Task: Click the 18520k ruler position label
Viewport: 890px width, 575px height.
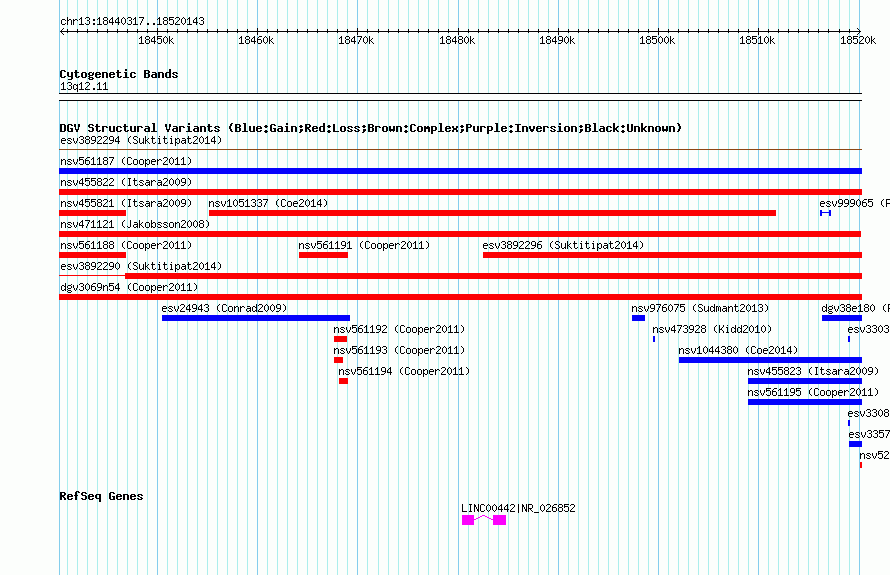Action: click(x=858, y=40)
